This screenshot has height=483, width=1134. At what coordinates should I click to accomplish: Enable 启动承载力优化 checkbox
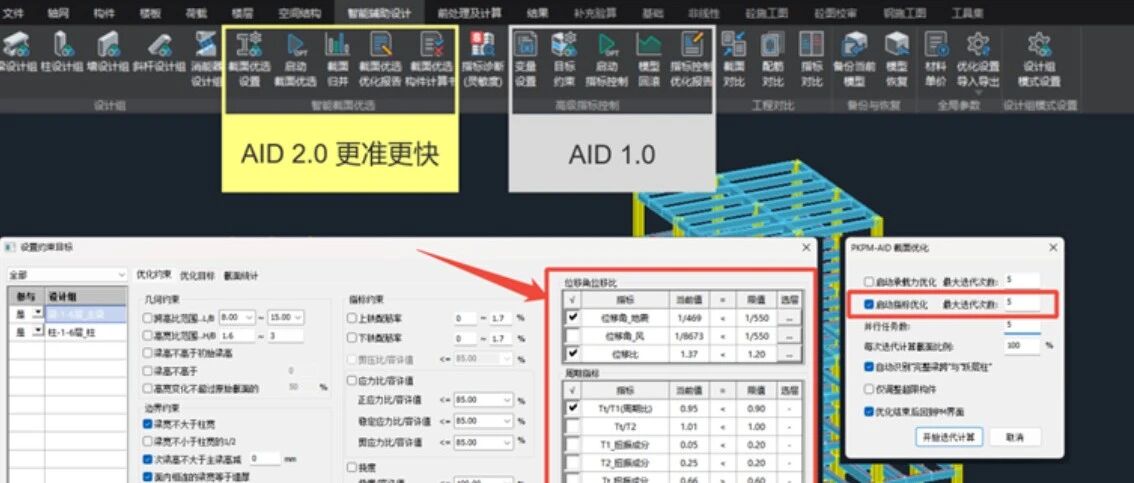coord(869,281)
